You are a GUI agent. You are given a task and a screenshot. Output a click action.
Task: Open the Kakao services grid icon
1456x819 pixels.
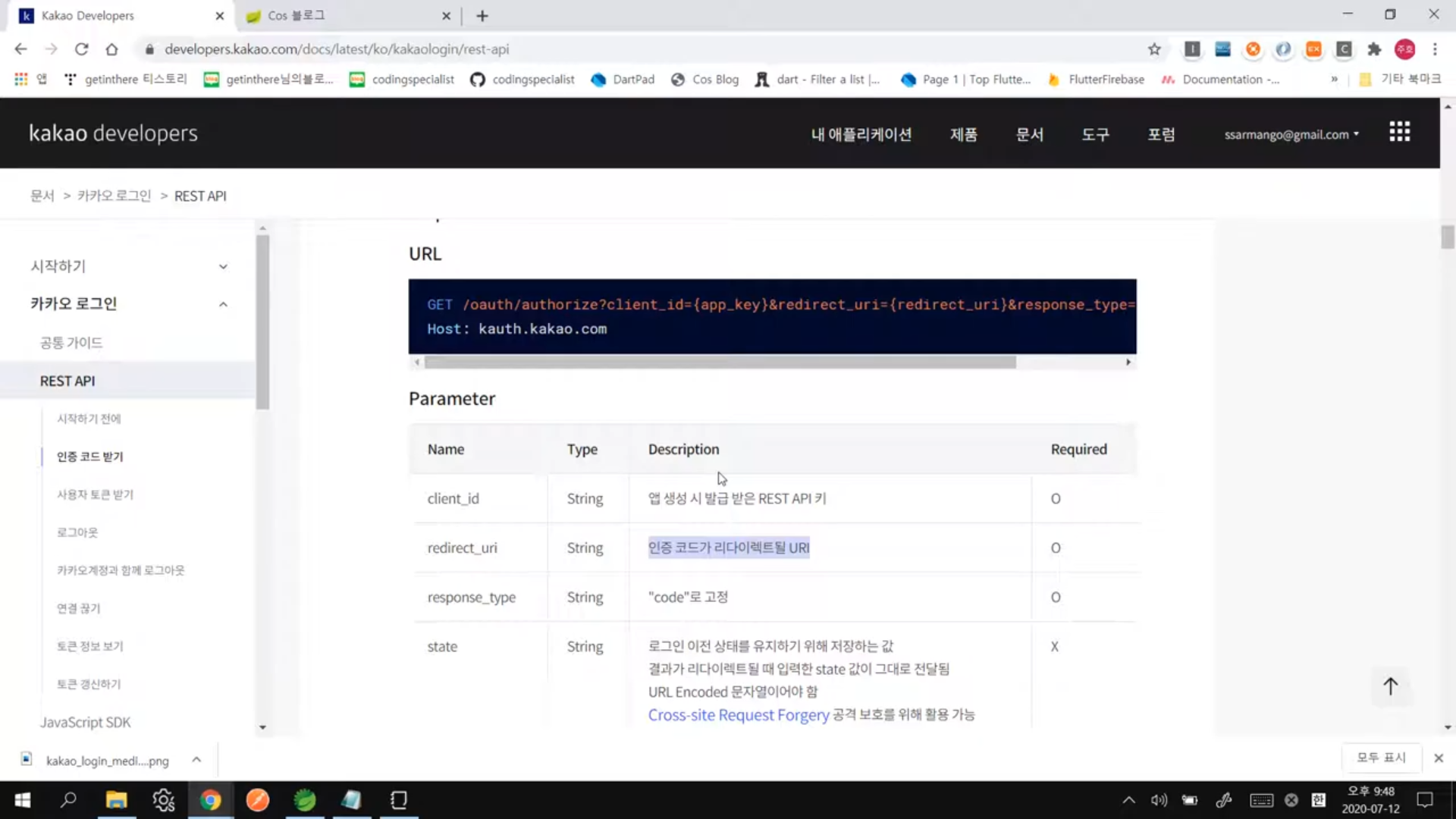1399,132
